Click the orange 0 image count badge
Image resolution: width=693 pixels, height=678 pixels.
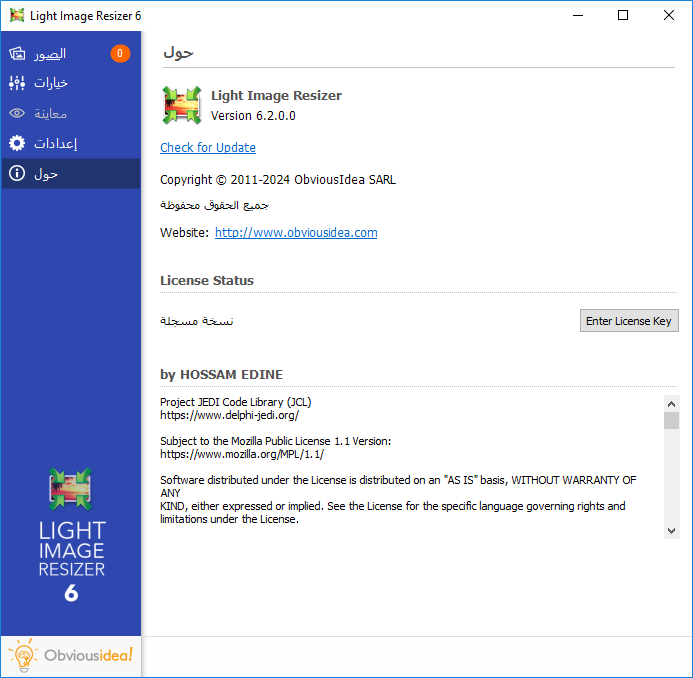tap(120, 53)
